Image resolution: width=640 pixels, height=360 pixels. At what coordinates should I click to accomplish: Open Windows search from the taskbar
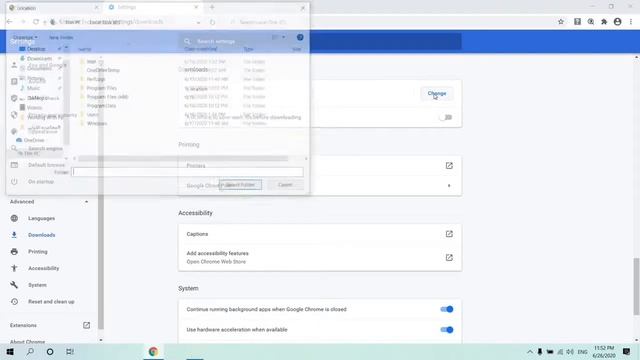[x=30, y=351]
